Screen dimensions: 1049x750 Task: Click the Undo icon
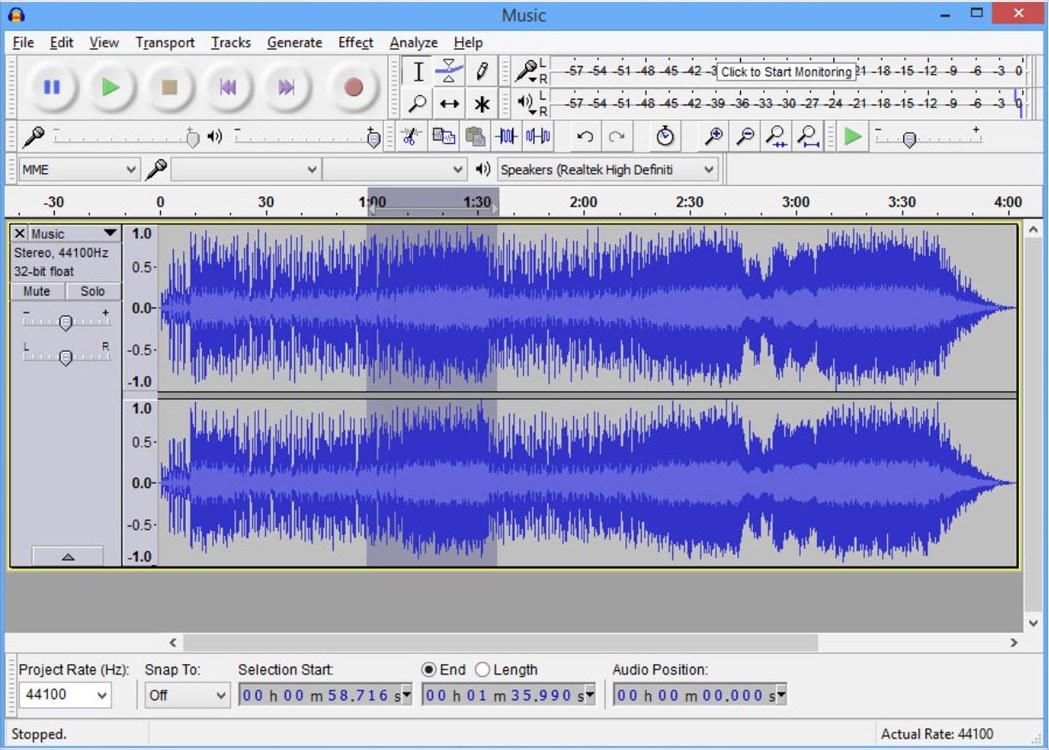[x=584, y=136]
